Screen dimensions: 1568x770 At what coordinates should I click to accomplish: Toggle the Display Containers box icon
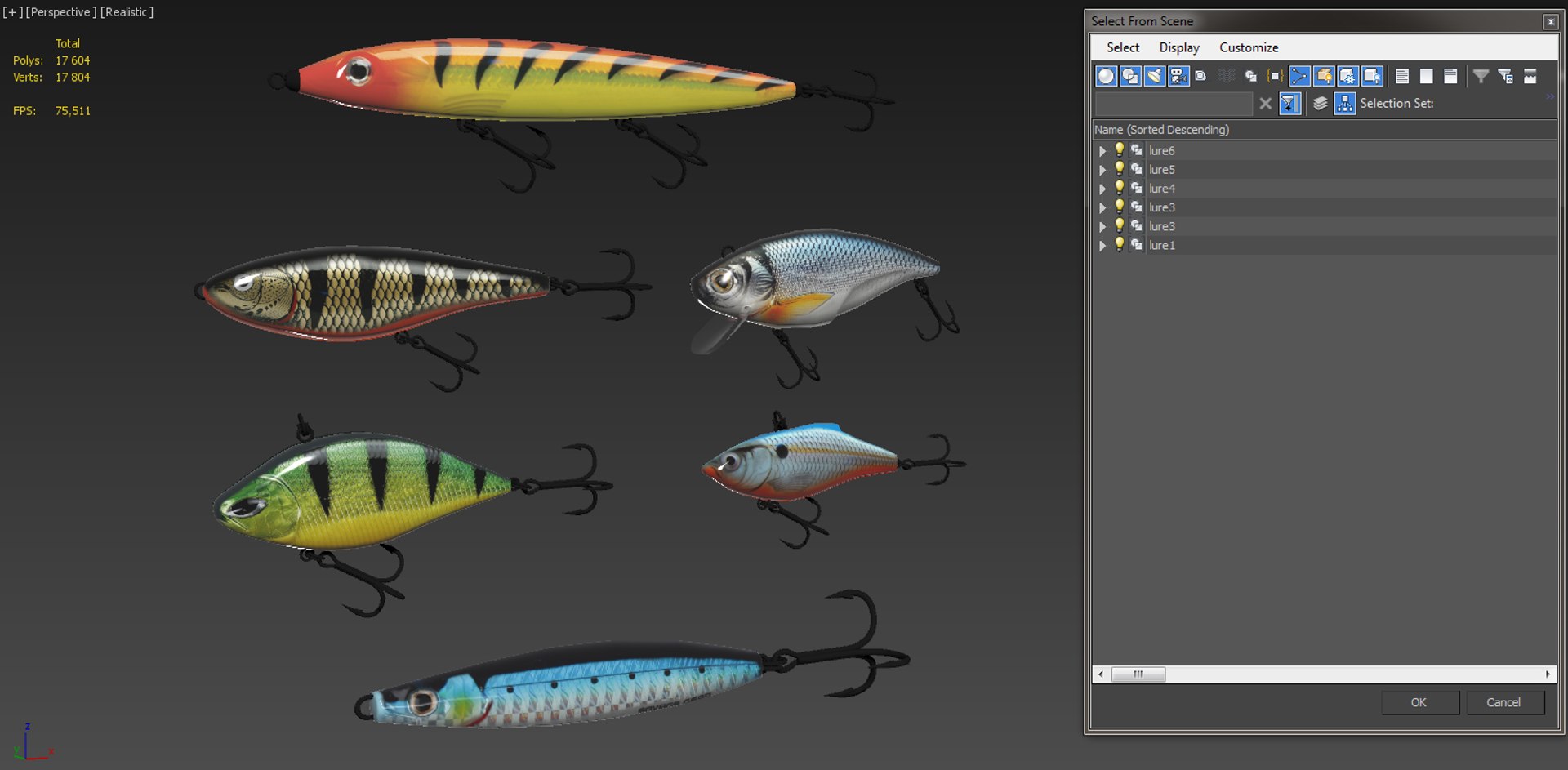[1324, 76]
